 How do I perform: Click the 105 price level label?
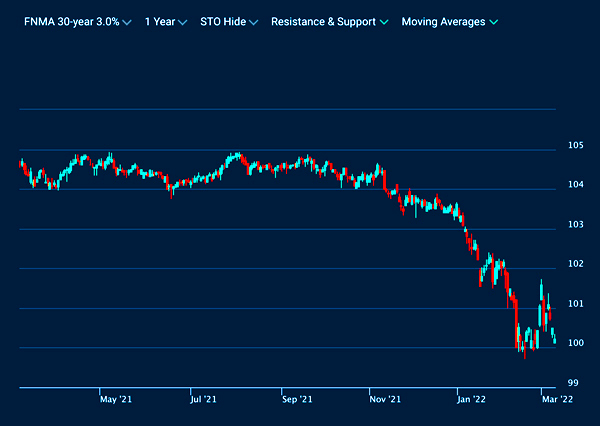coord(575,145)
